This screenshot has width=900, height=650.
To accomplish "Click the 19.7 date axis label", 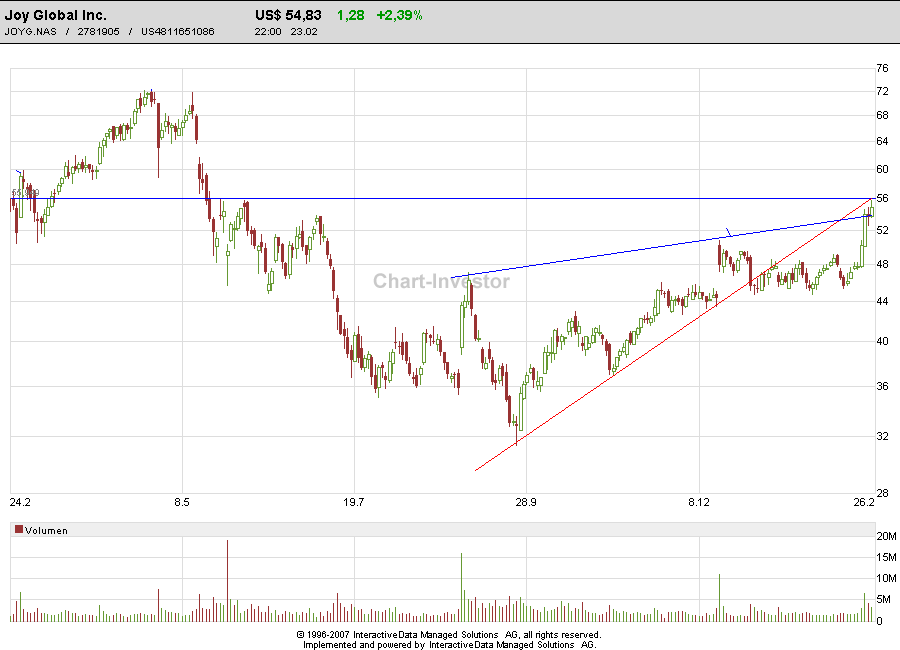I will pos(353,502).
